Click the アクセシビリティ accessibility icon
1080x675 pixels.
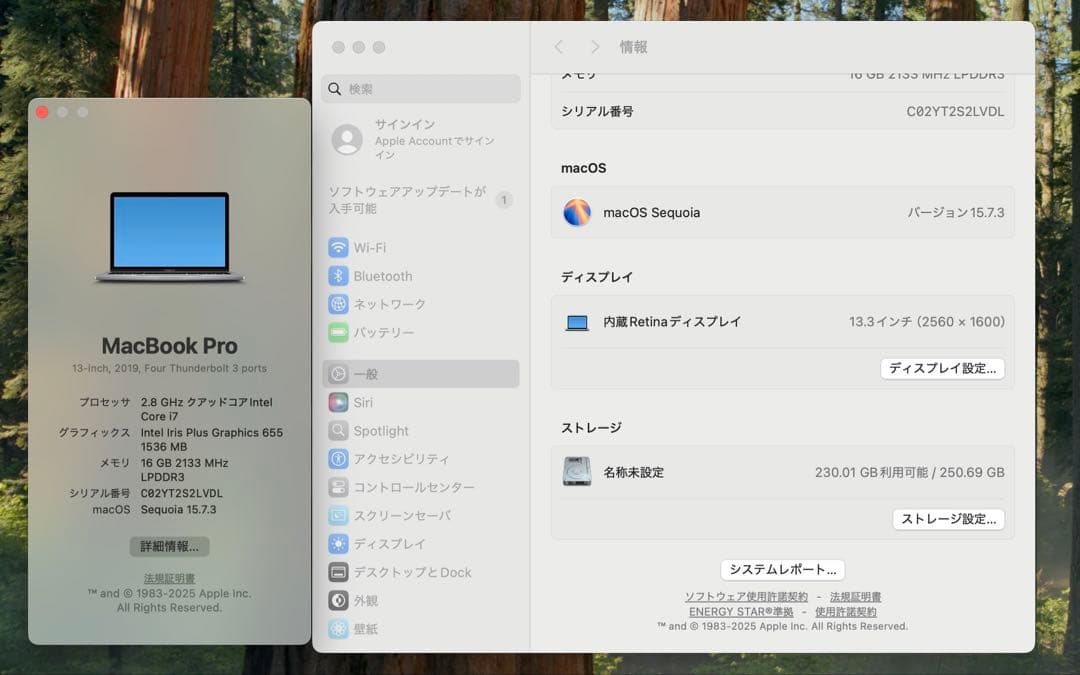[x=338, y=458]
